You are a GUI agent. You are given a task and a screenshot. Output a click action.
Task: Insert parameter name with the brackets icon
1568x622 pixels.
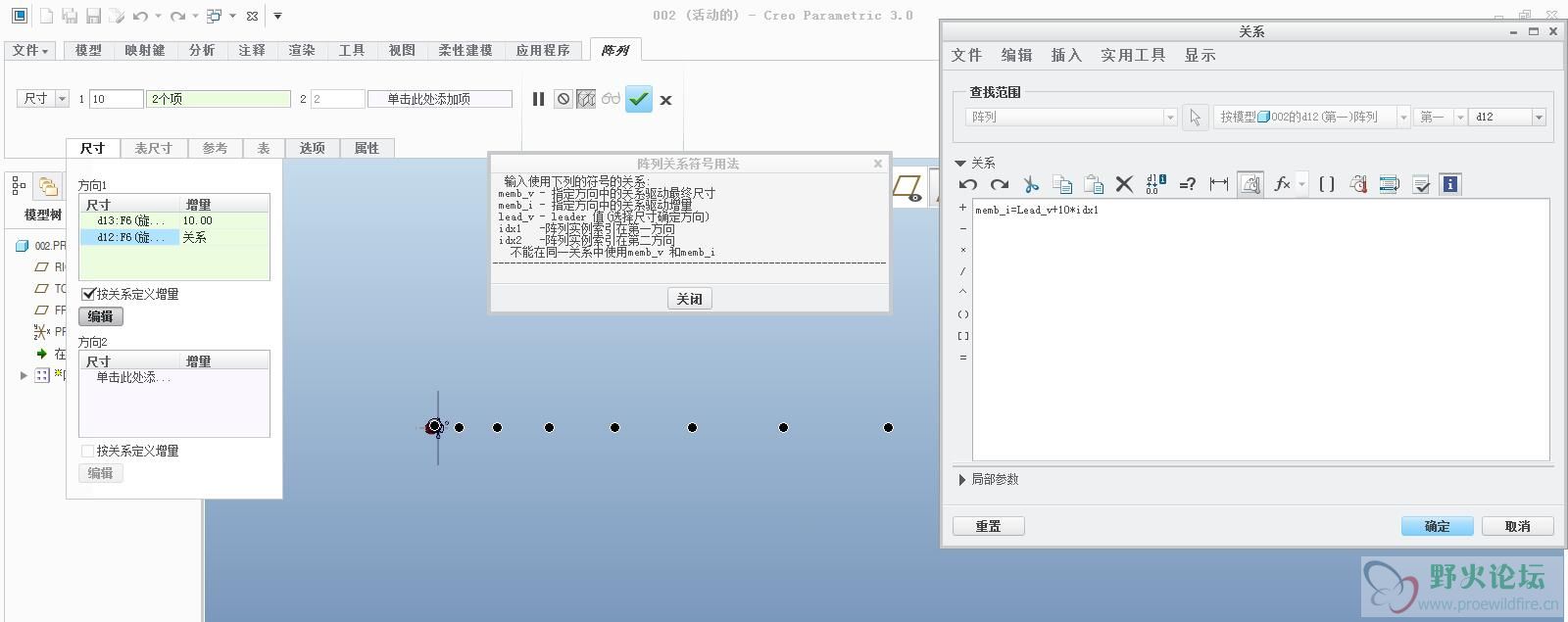point(1327,184)
